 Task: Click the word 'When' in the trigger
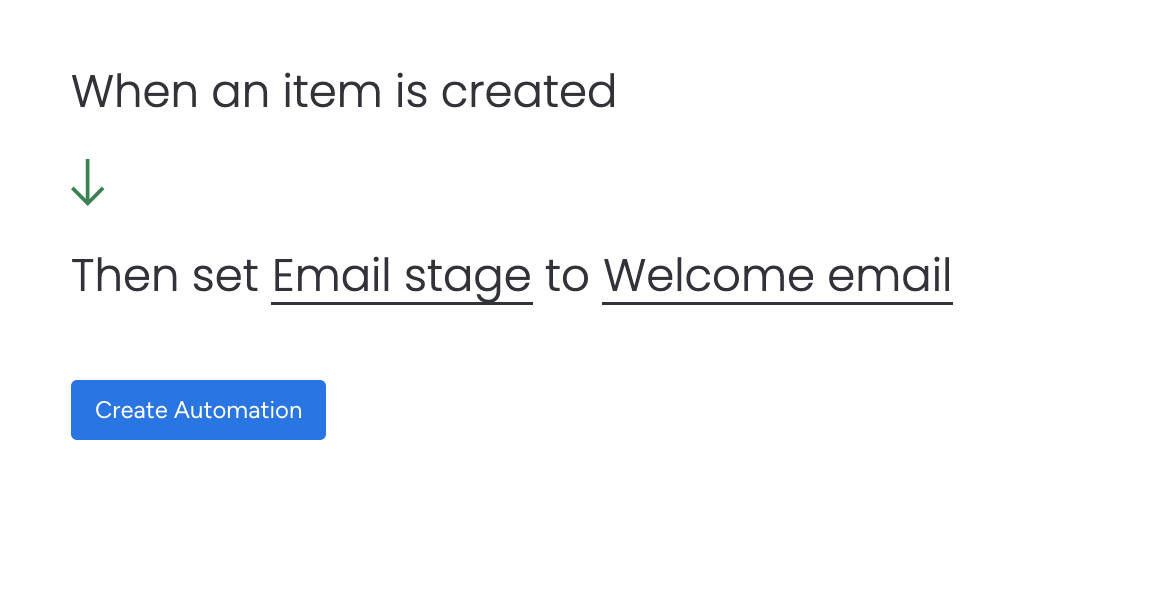pyautogui.click(x=134, y=92)
